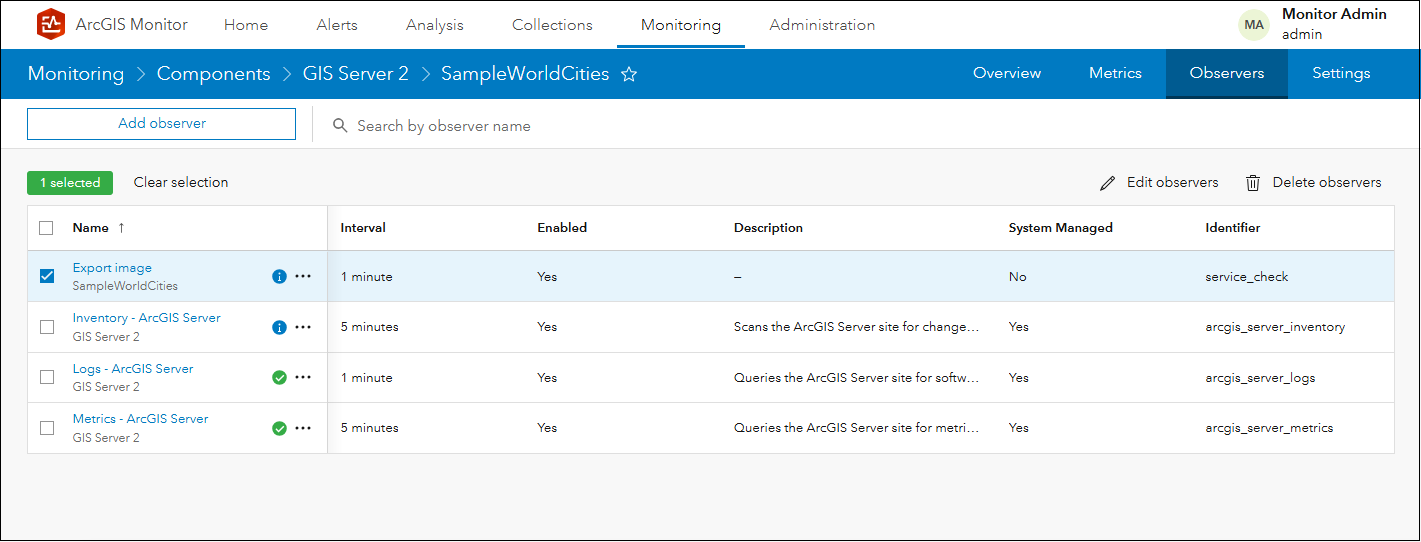Open the Alerts navigation menu
This screenshot has width=1421, height=542.
pos(337,25)
